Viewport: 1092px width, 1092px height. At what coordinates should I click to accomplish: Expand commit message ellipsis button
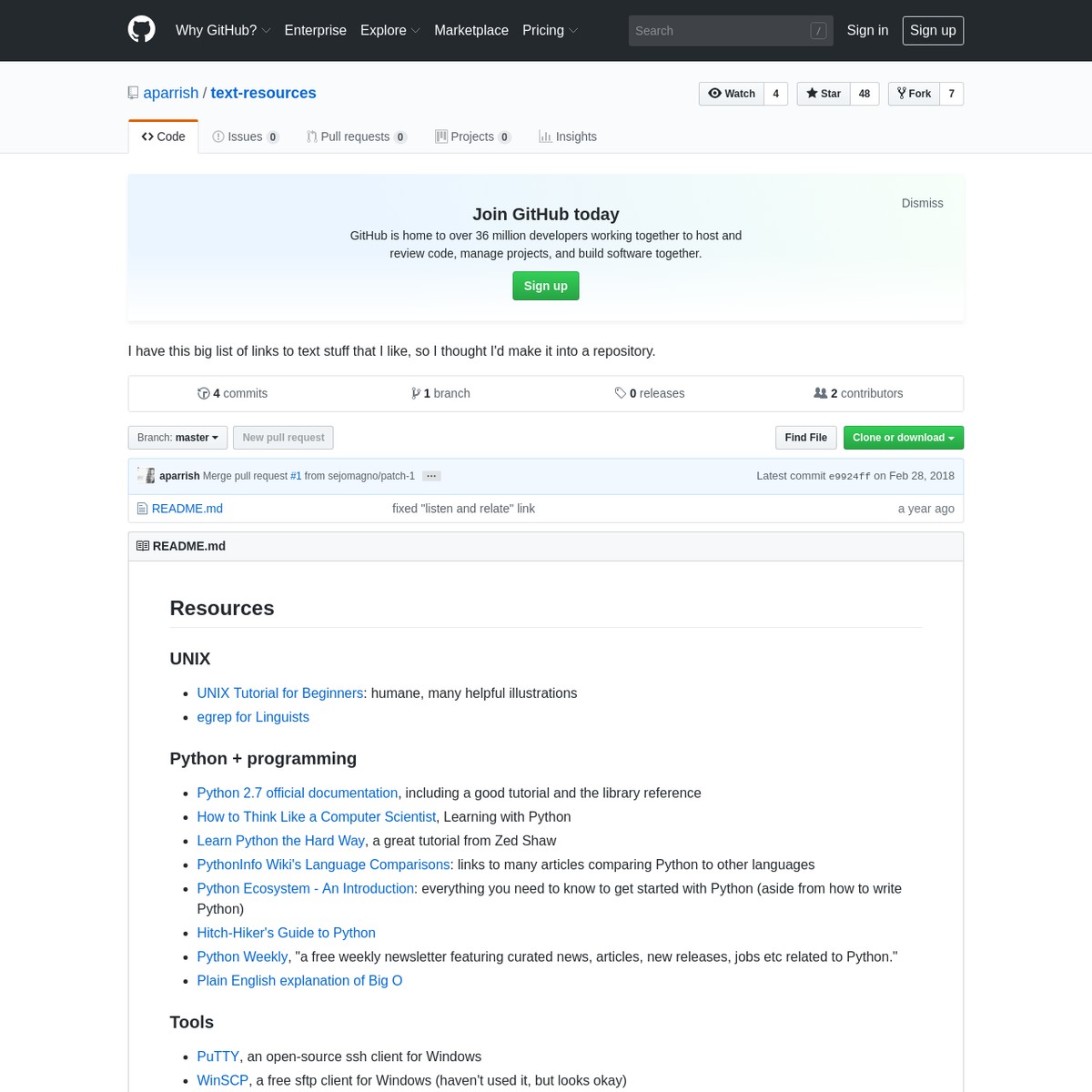pyautogui.click(x=431, y=476)
